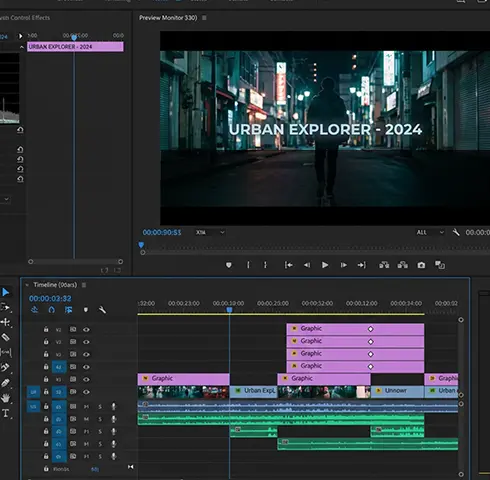
Task: Go to Out point
Action: tap(362, 265)
